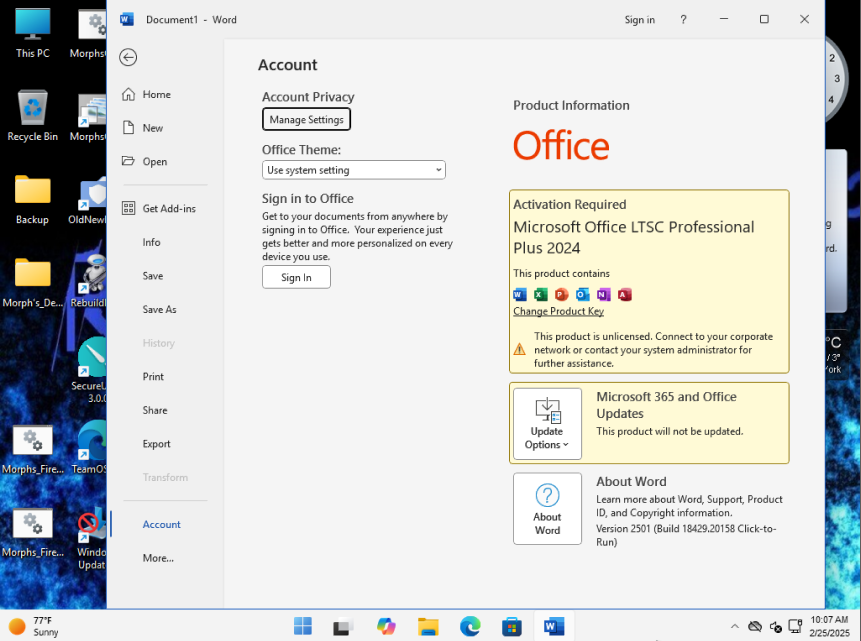Open File Explorer from the taskbar
The height and width of the screenshot is (641, 861).
coord(428,626)
